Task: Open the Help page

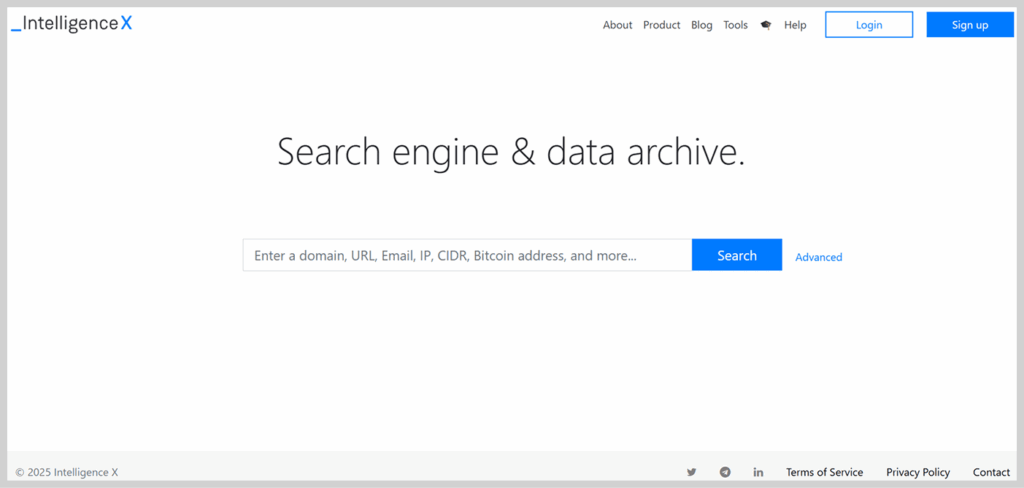Action: [x=795, y=25]
